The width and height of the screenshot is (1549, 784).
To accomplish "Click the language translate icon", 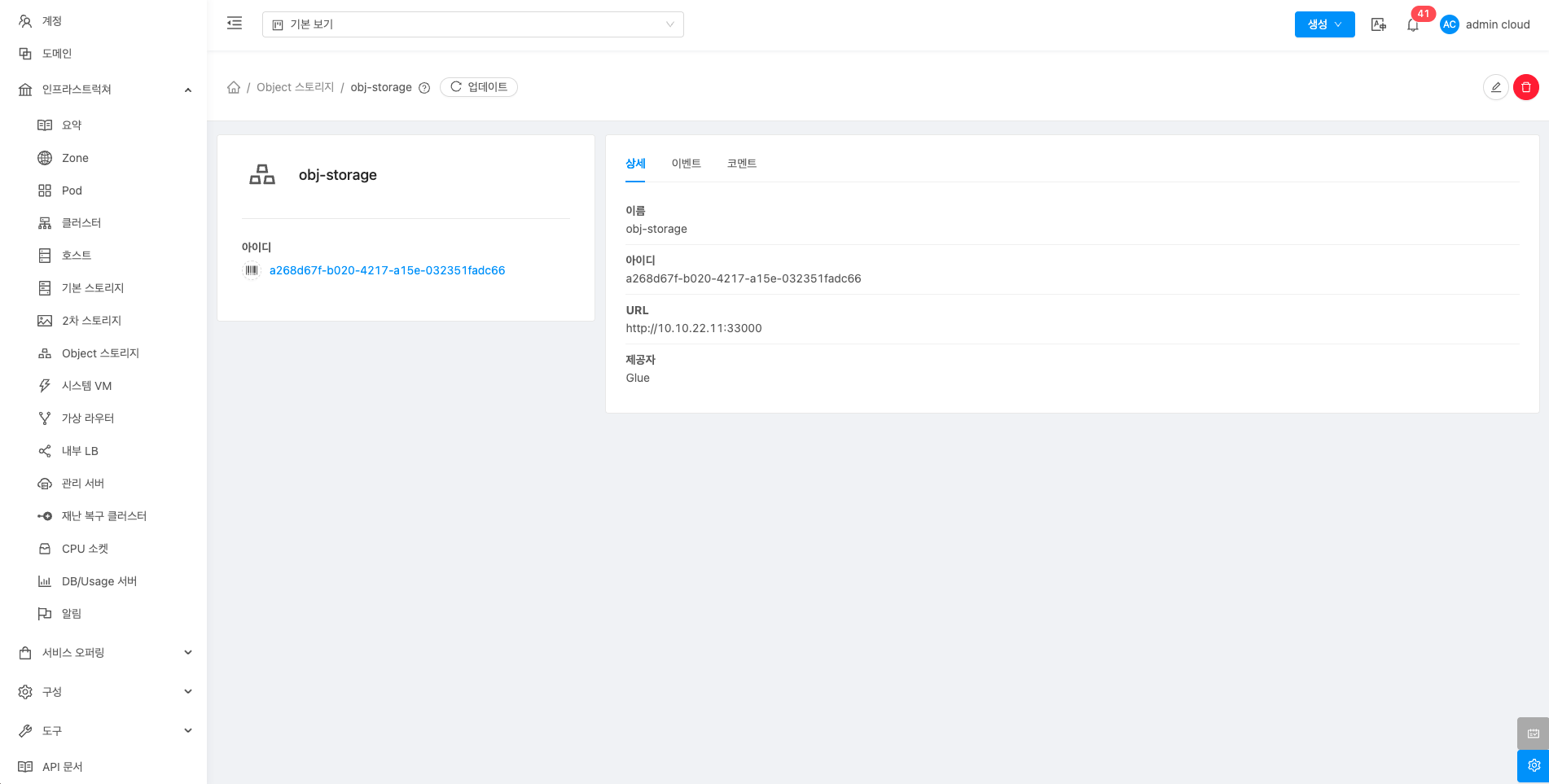I will coord(1378,24).
